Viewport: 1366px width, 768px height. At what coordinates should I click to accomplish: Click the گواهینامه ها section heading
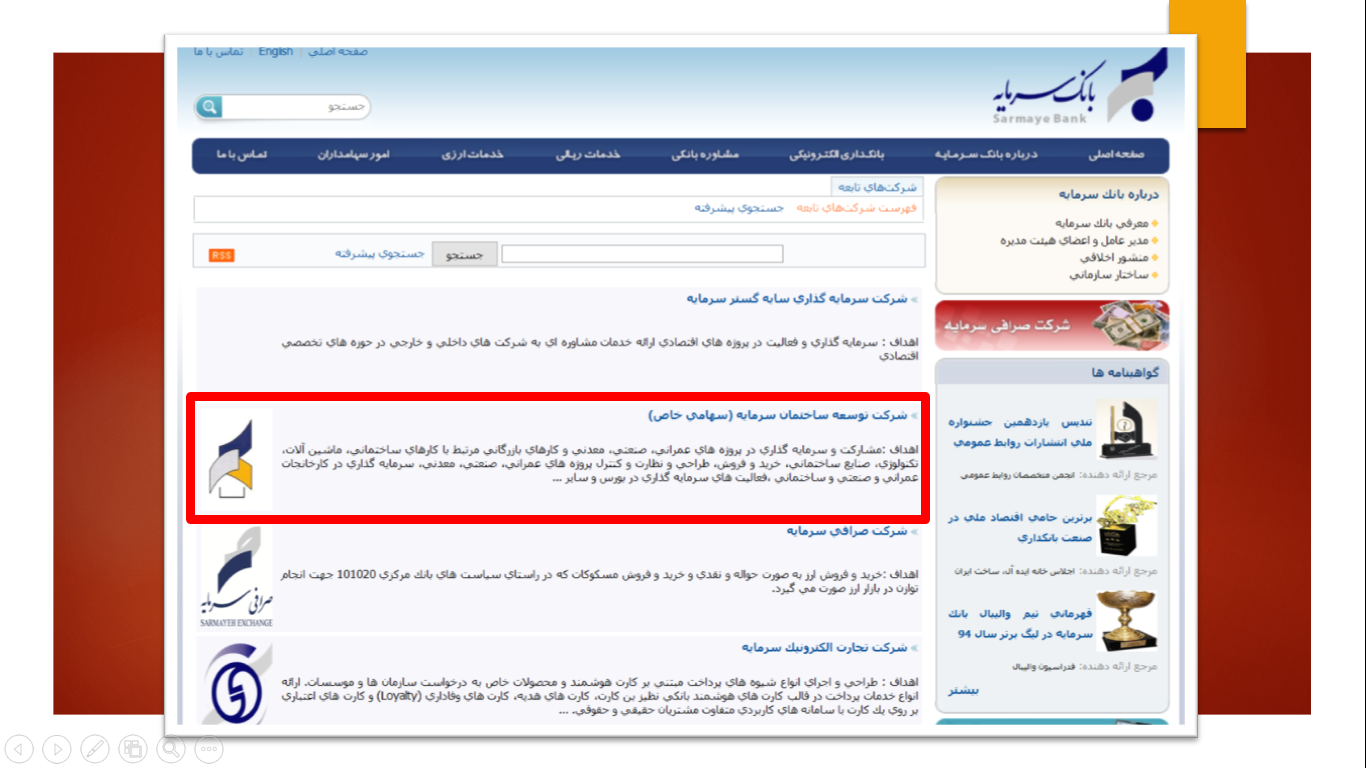(1125, 373)
